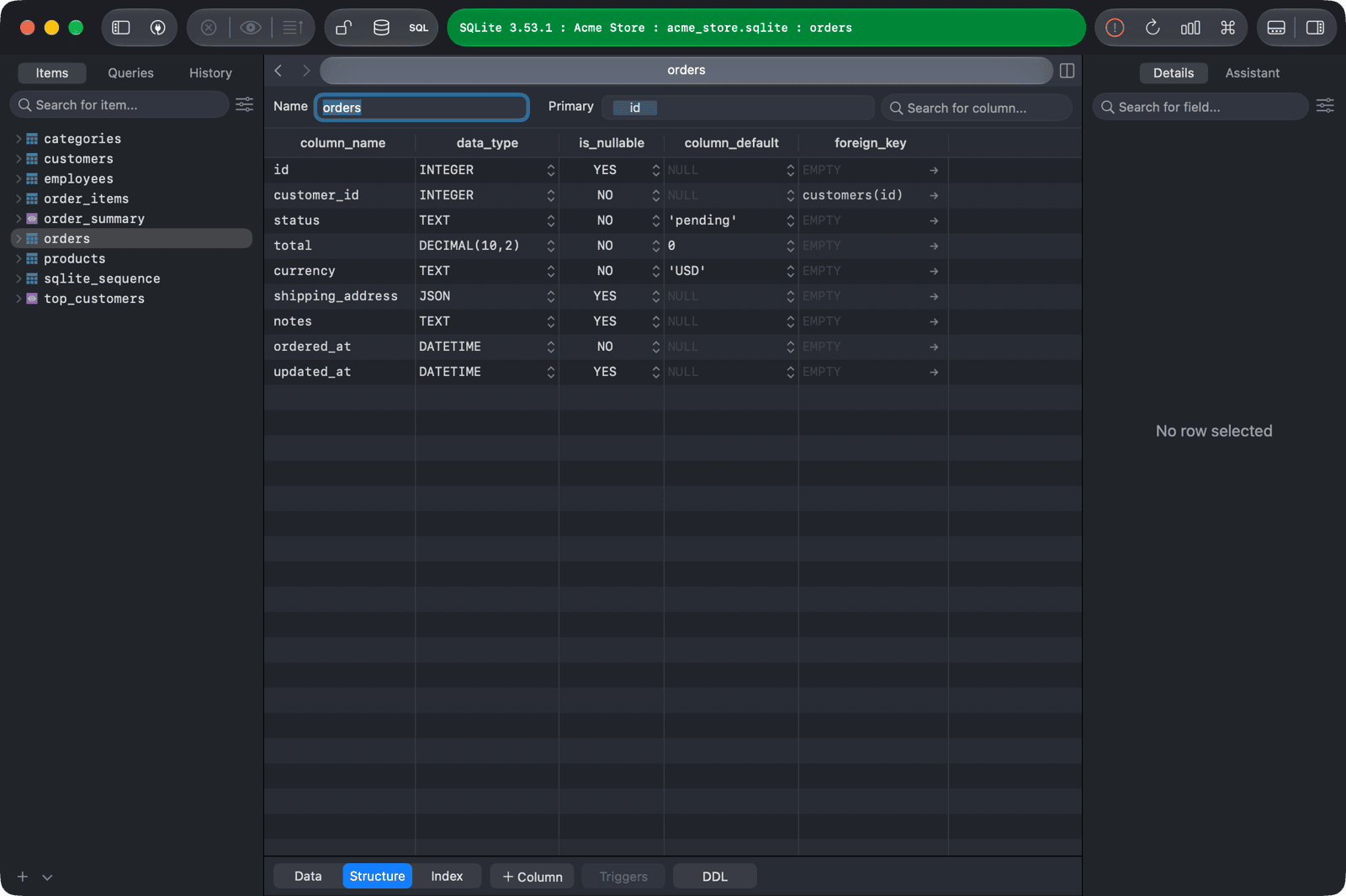Open column_default dropdown for currency row
The width and height of the screenshot is (1346, 896).
pyautogui.click(x=790, y=271)
